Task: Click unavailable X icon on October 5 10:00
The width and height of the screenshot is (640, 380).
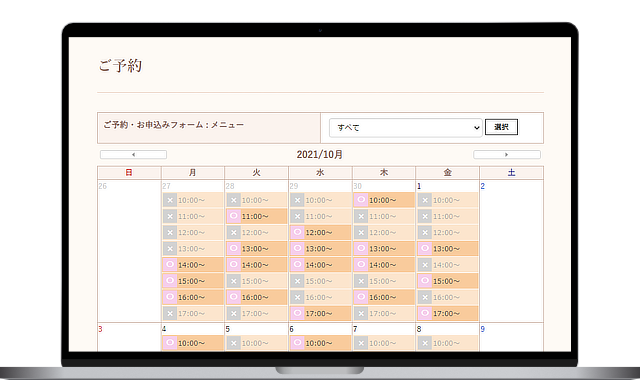Action: tap(233, 343)
